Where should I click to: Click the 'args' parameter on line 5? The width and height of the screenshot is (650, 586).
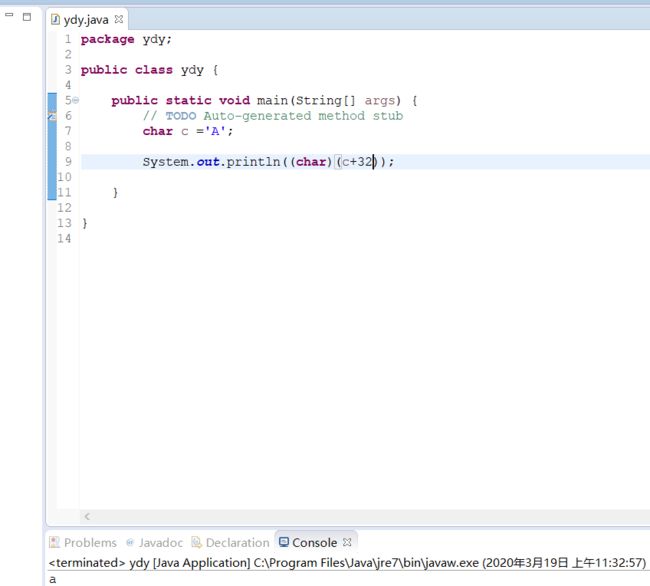click(380, 101)
